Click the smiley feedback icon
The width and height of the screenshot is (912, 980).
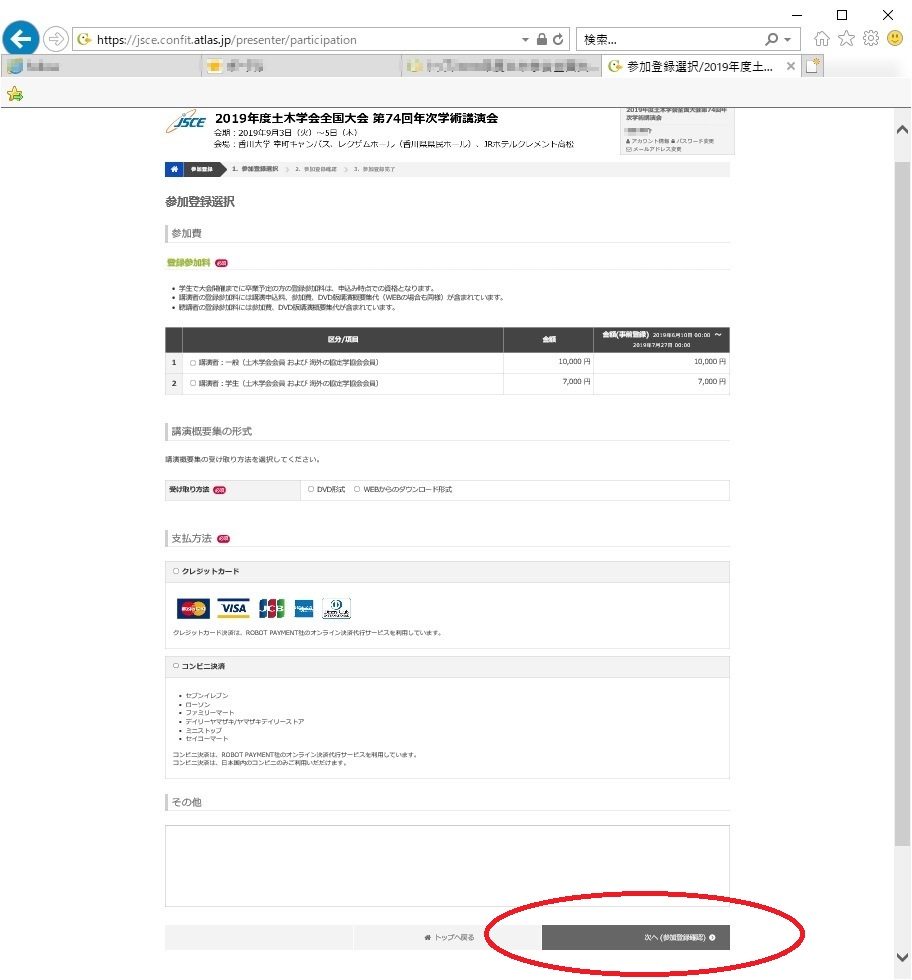pyautogui.click(x=894, y=39)
